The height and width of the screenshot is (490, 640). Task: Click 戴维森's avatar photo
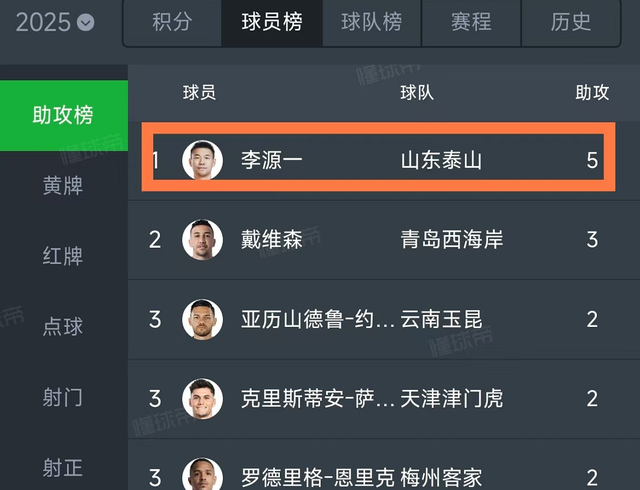202,240
